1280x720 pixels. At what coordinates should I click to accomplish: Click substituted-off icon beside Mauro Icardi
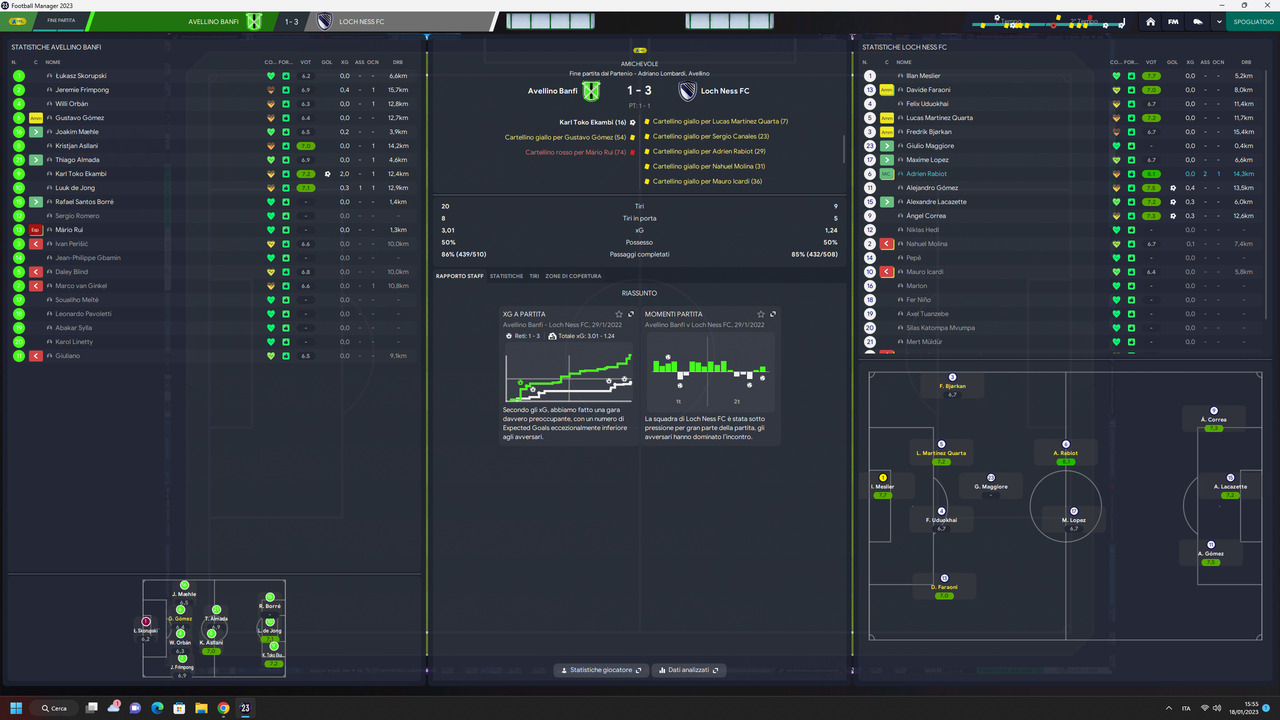[x=887, y=272]
